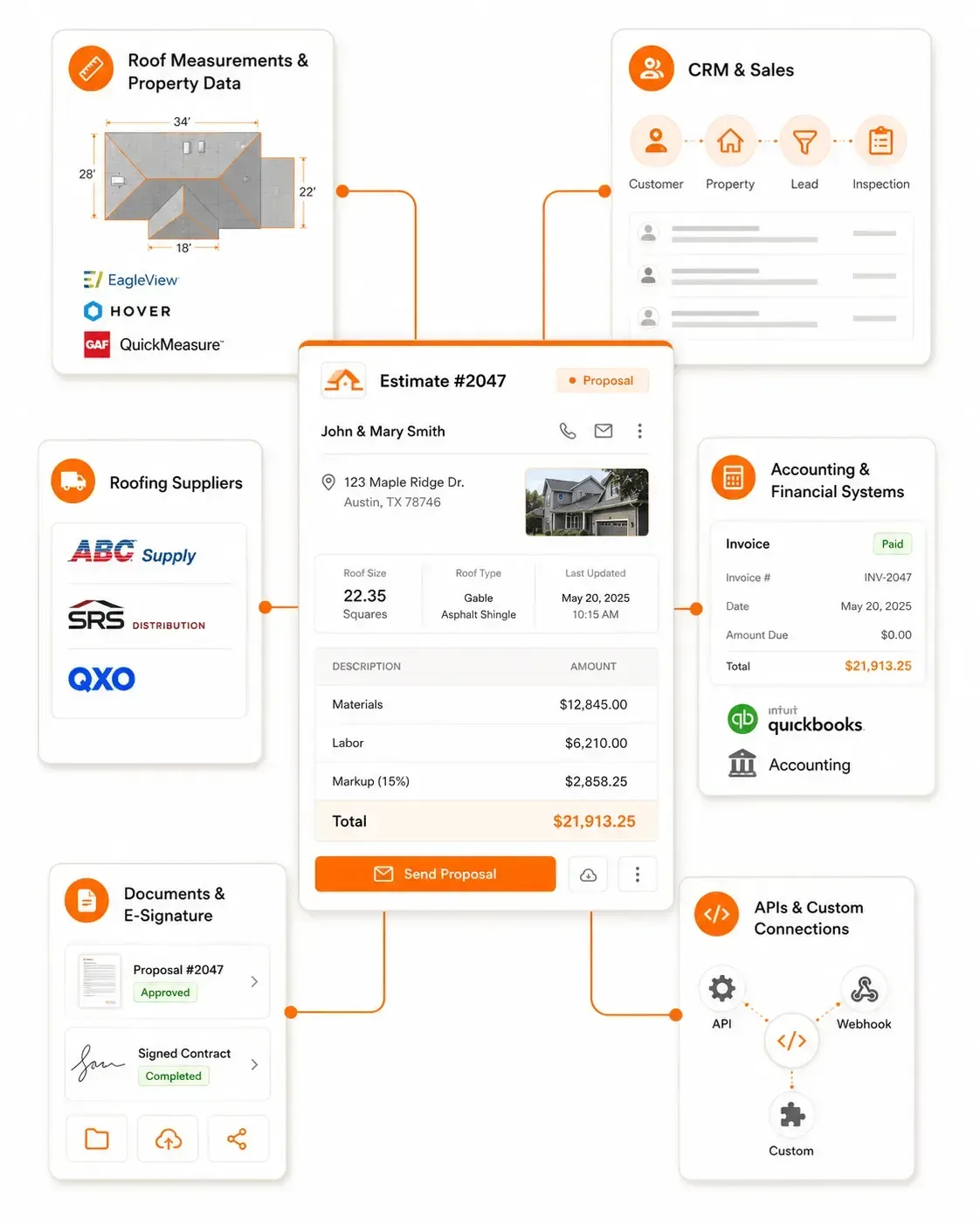Open more options beside Send Proposal
This screenshot has width=980, height=1225.
point(638,875)
